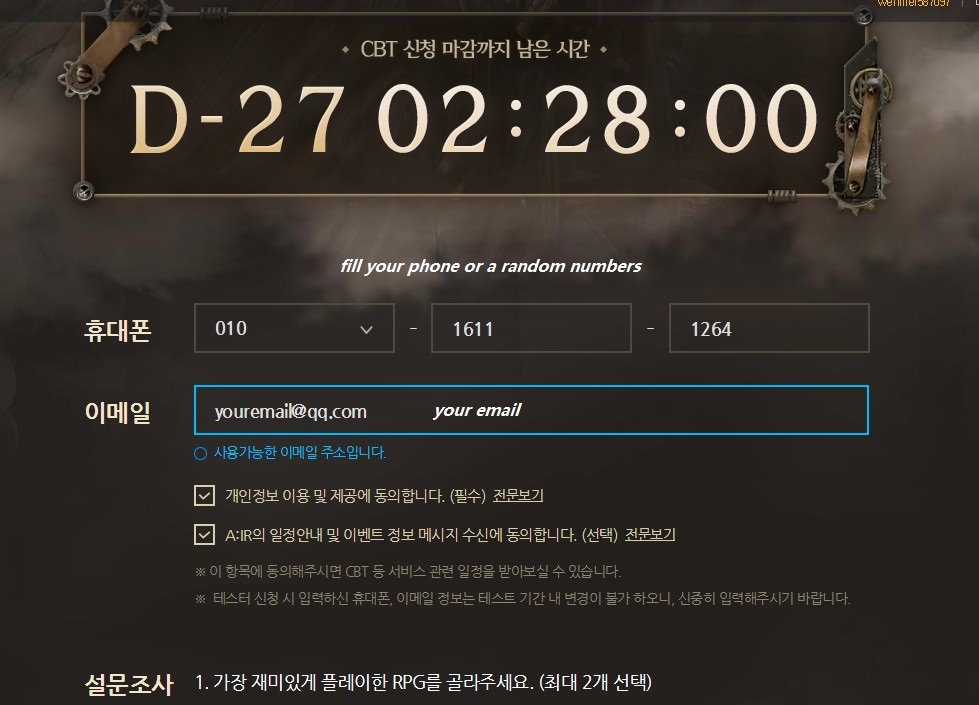
Task: Uncheck the 개인정보 이용 및 제공 consent checkbox
Action: click(204, 496)
